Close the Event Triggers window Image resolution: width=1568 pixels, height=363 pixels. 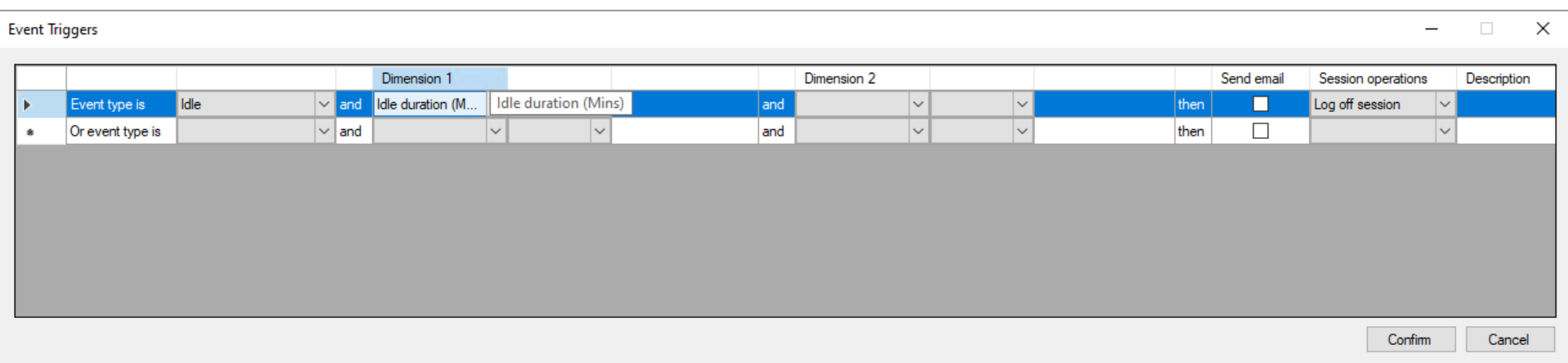1542,29
